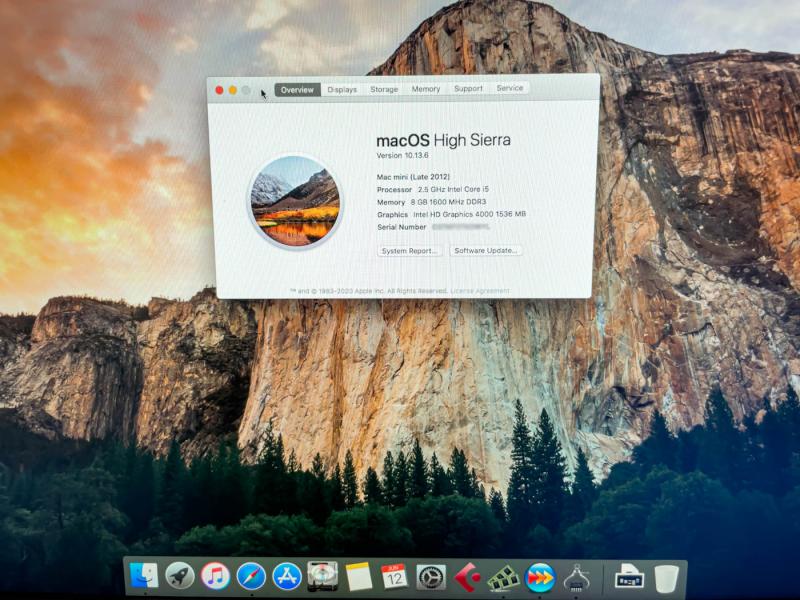Open the disc-shaped app icon in Dock
This screenshot has height=600, width=800.
[x=322, y=577]
